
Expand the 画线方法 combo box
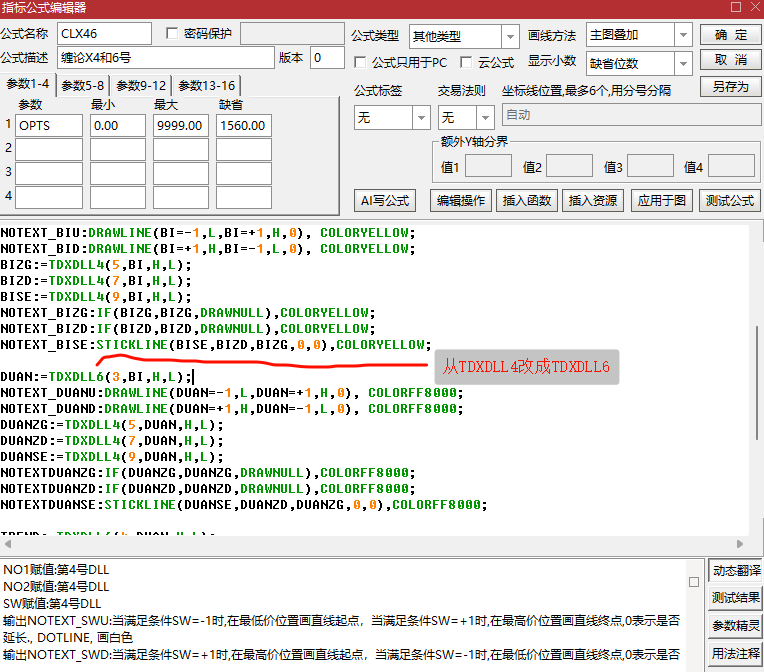point(683,35)
